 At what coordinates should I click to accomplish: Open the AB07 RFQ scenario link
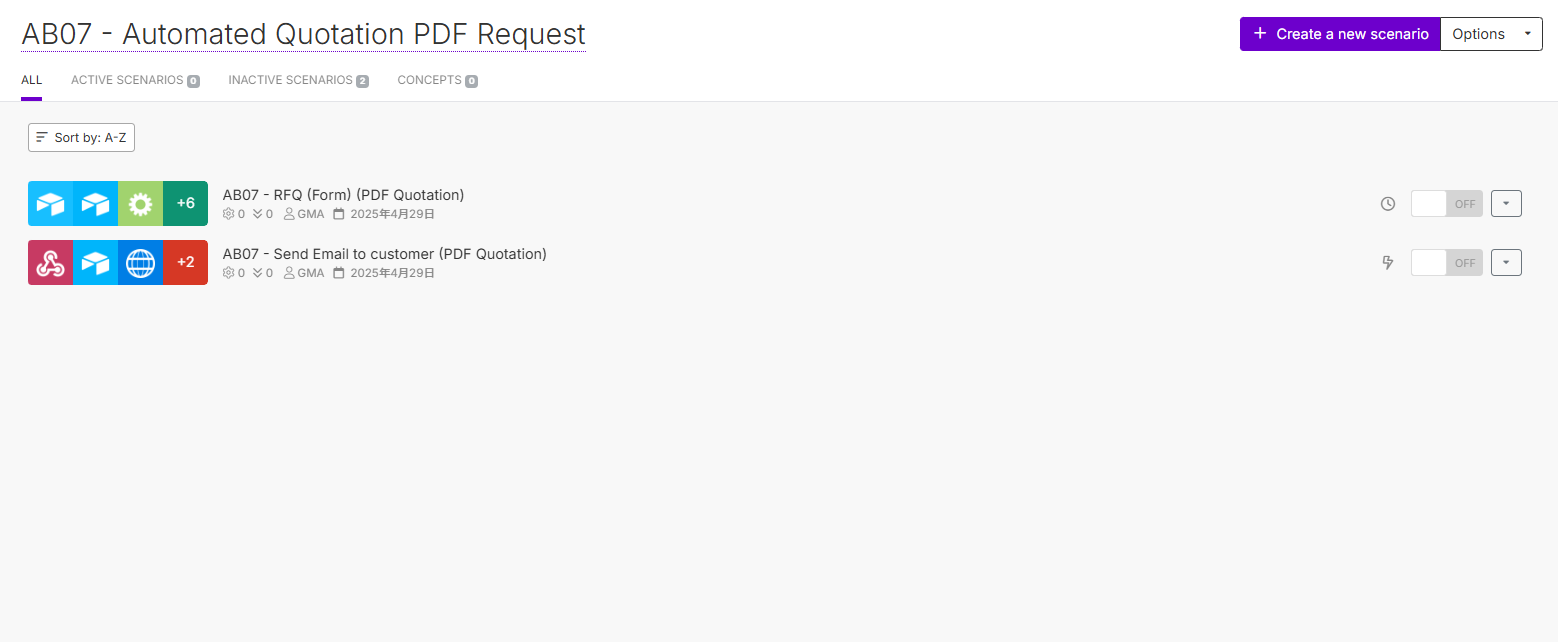click(x=343, y=194)
